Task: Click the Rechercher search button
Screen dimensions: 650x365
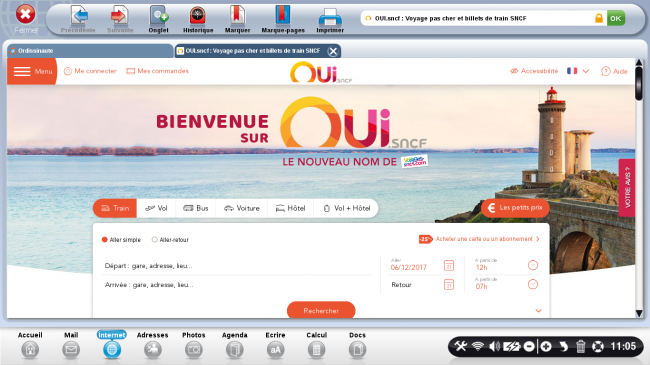Action: click(321, 310)
